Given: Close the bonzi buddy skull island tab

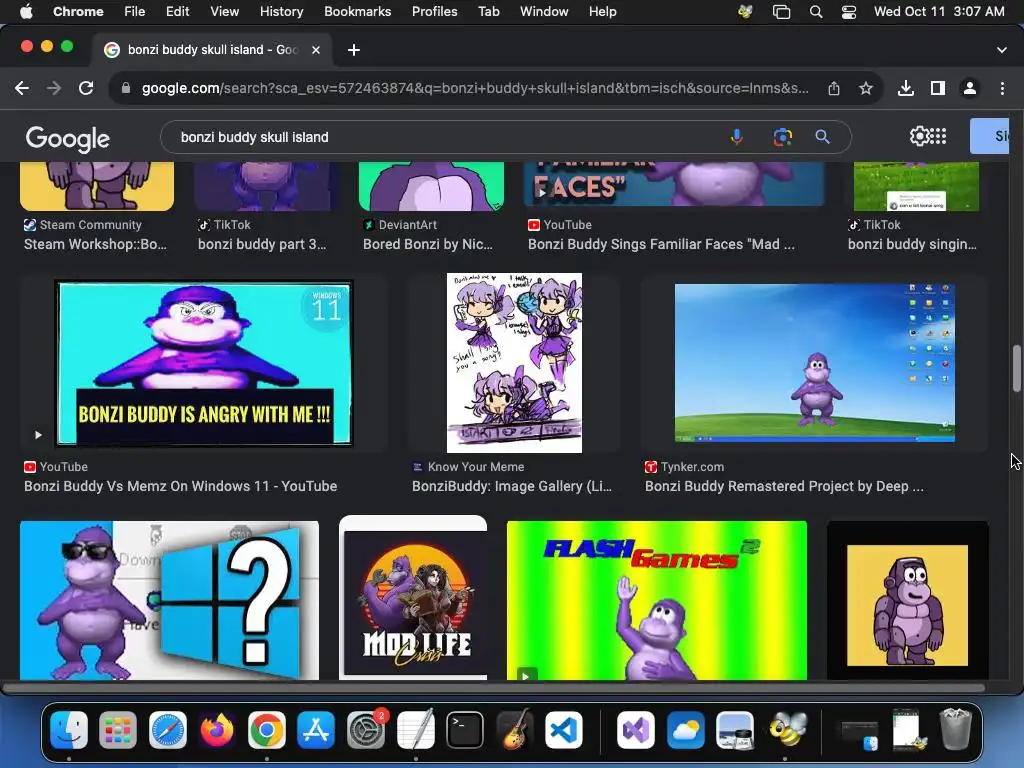Looking at the screenshot, I should pyautogui.click(x=316, y=50).
